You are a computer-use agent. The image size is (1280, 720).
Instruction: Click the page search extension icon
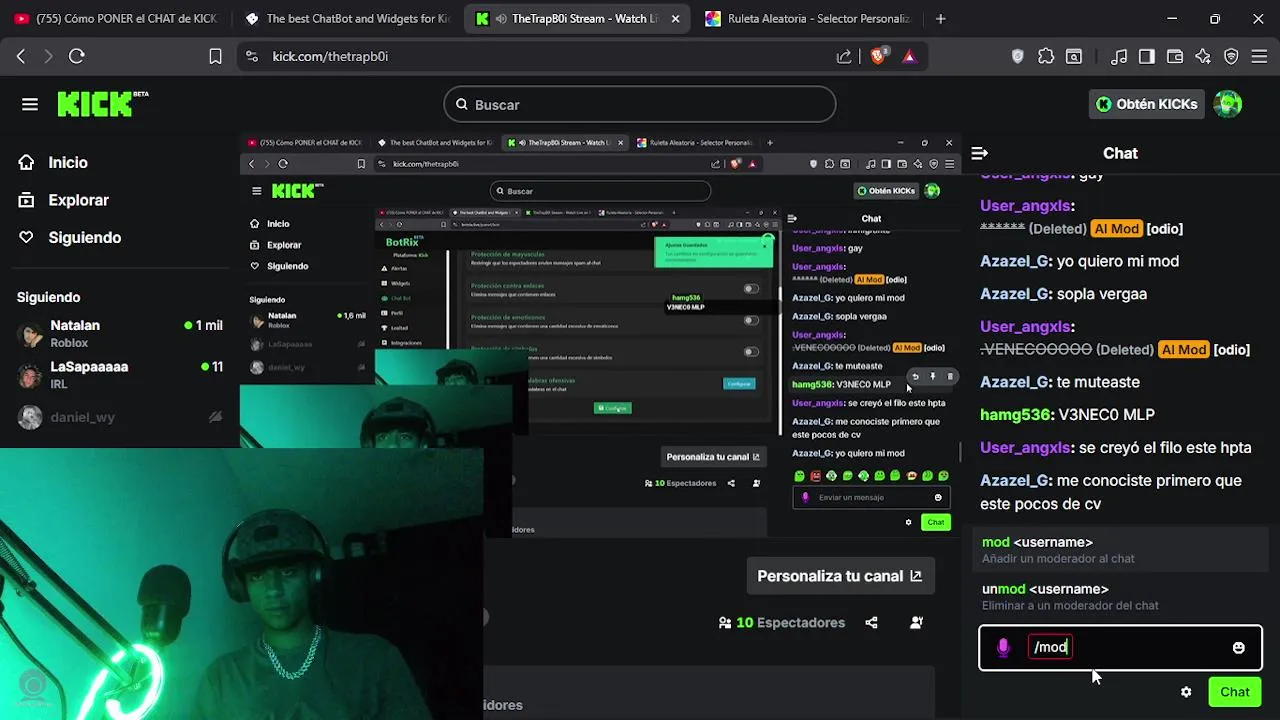(x=1074, y=57)
